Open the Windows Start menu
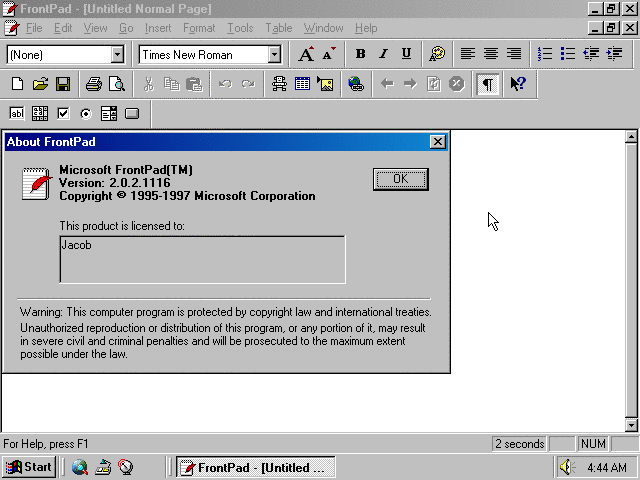This screenshot has width=640, height=480. (x=29, y=467)
